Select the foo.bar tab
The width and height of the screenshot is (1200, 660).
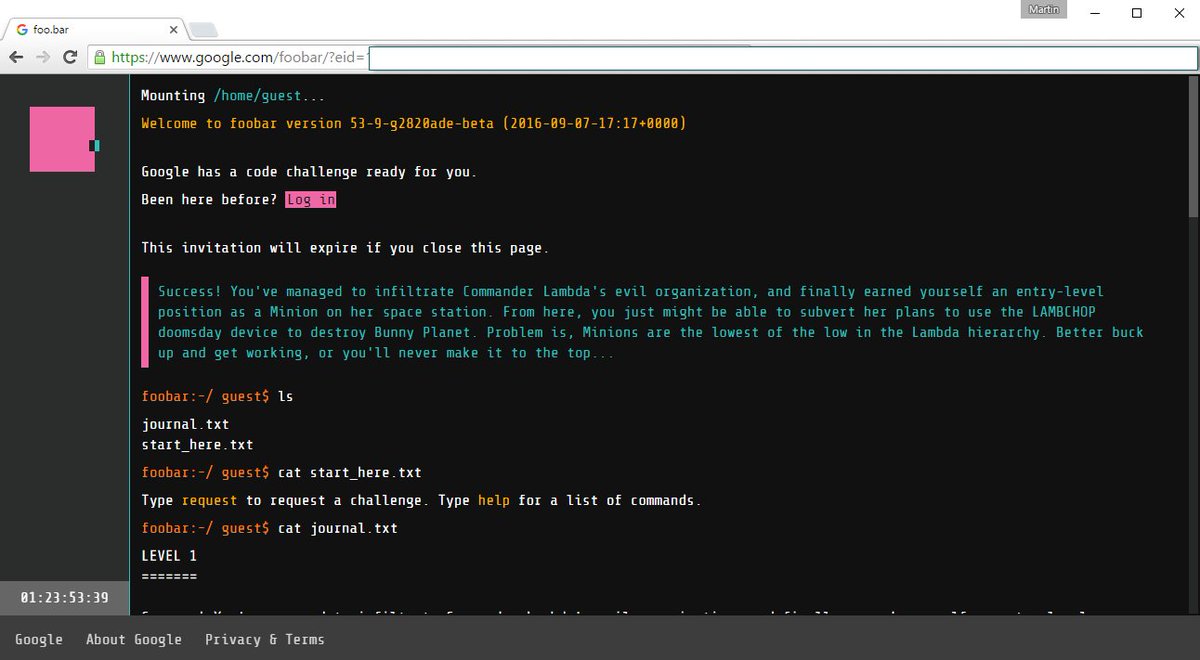pyautogui.click(x=95, y=29)
